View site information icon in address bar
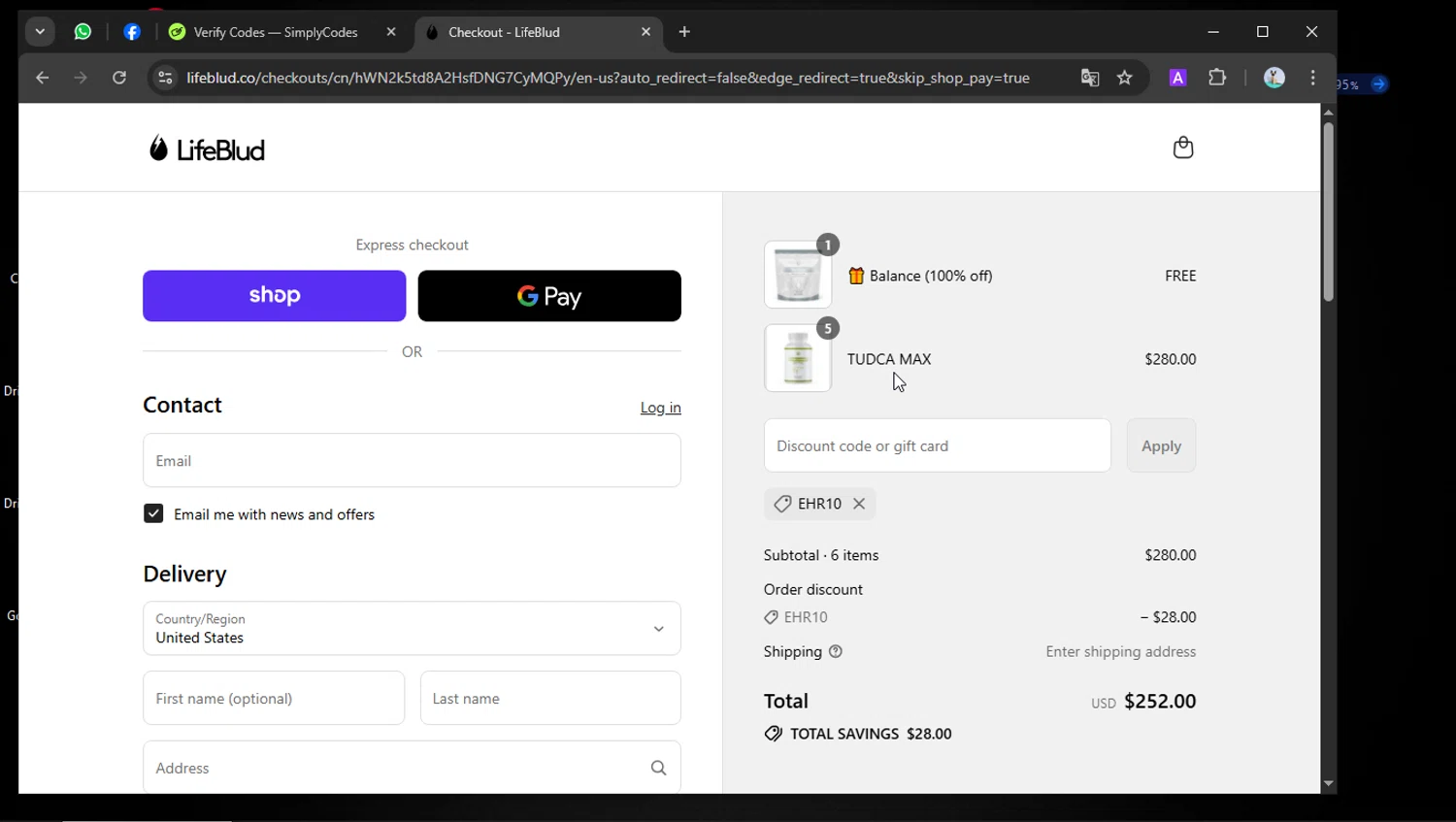The width and height of the screenshot is (1456, 822). pyautogui.click(x=165, y=78)
